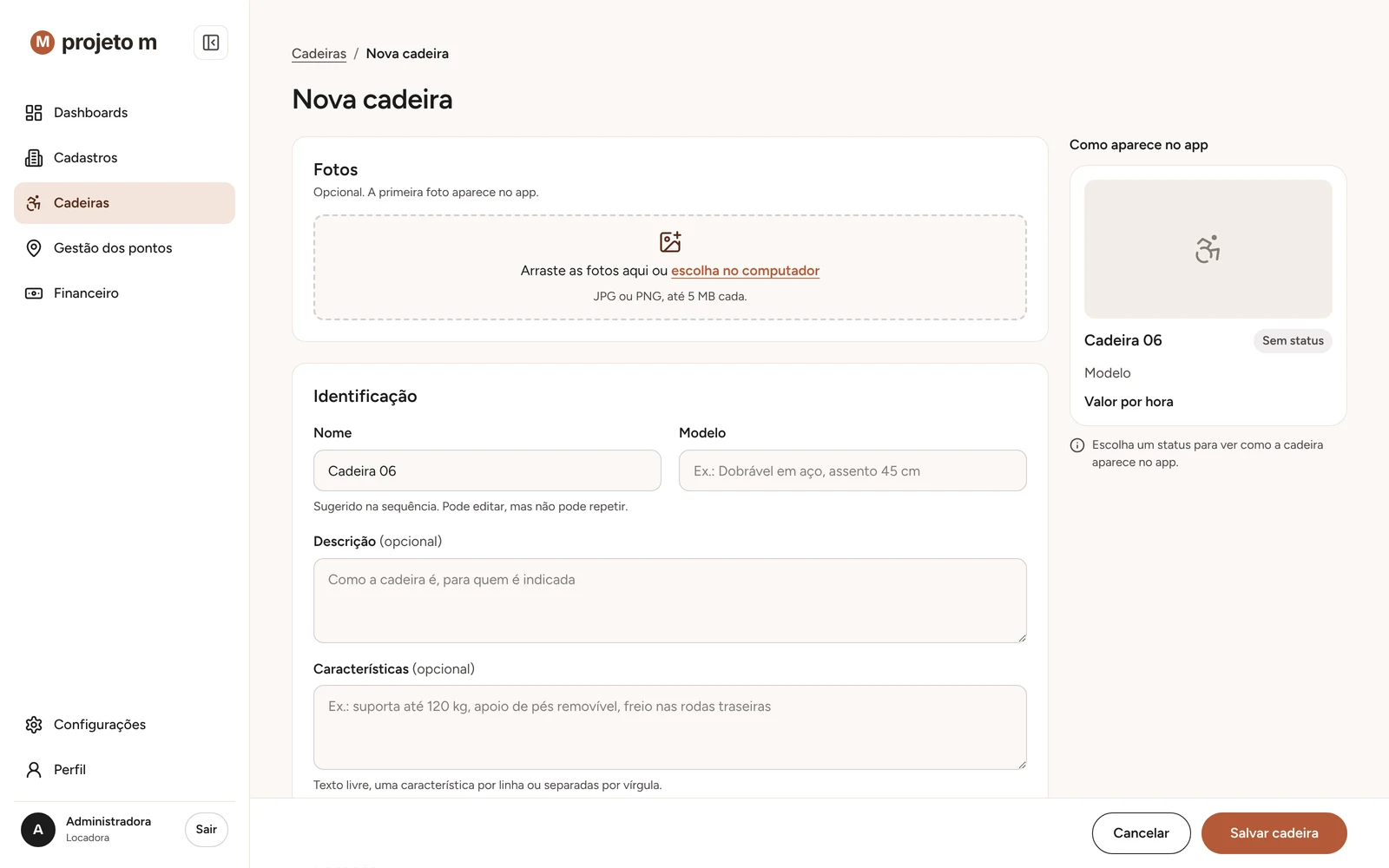Click the preview card image placeholder
The height and width of the screenshot is (868, 1389).
click(1208, 249)
